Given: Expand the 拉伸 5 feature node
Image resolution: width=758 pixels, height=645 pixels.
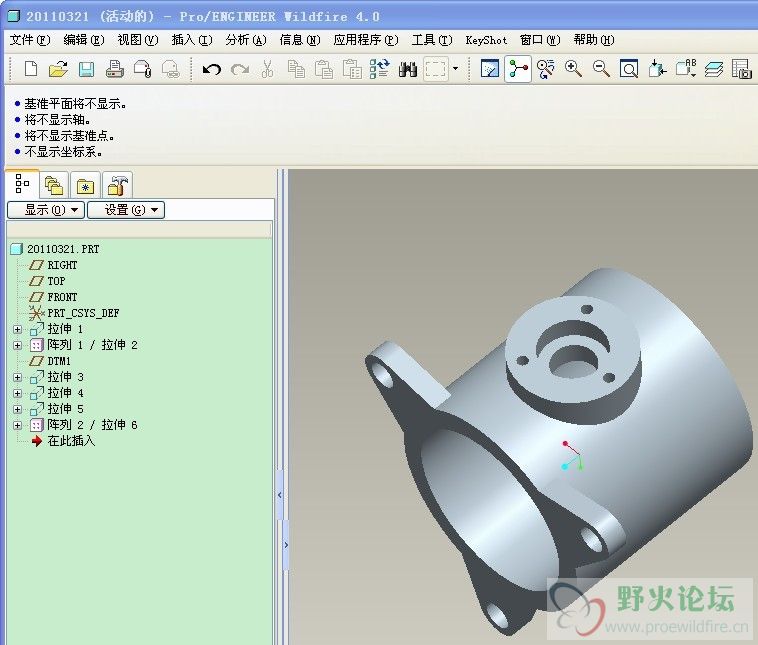Looking at the screenshot, I should [x=17, y=409].
